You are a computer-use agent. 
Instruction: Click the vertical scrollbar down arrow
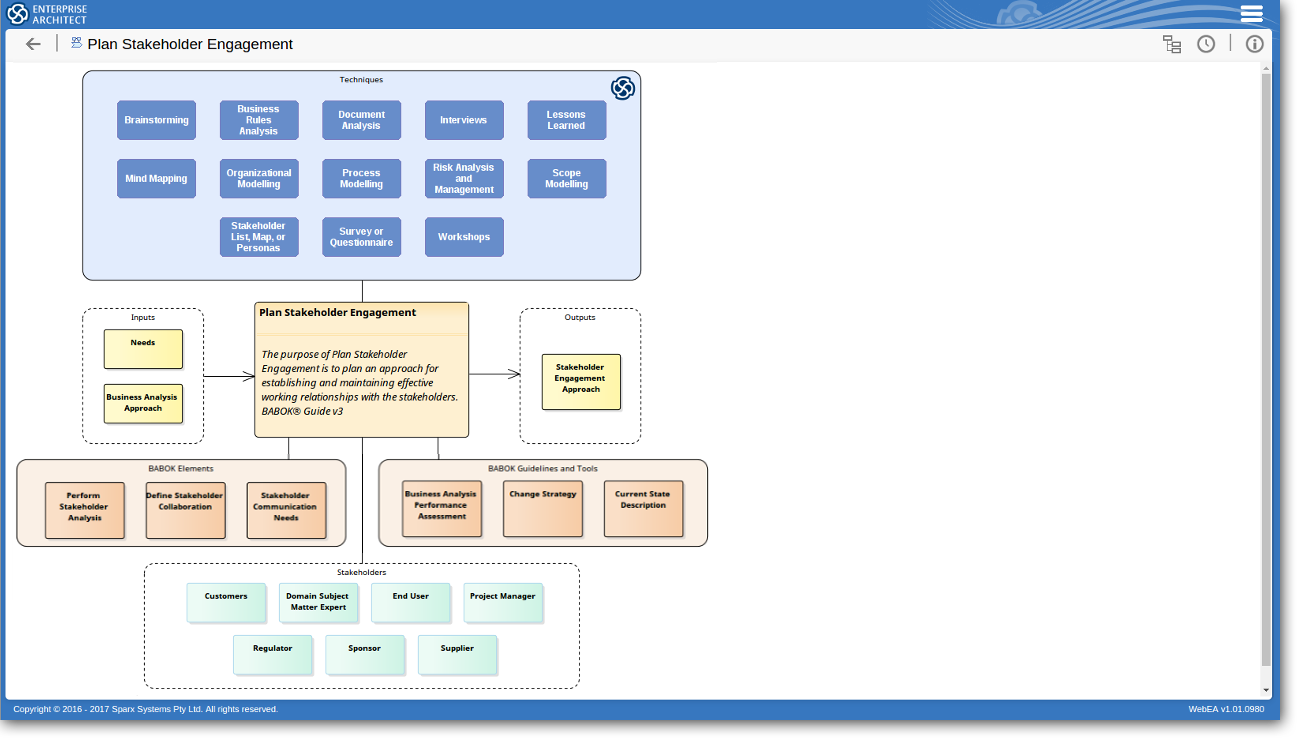click(x=1266, y=690)
